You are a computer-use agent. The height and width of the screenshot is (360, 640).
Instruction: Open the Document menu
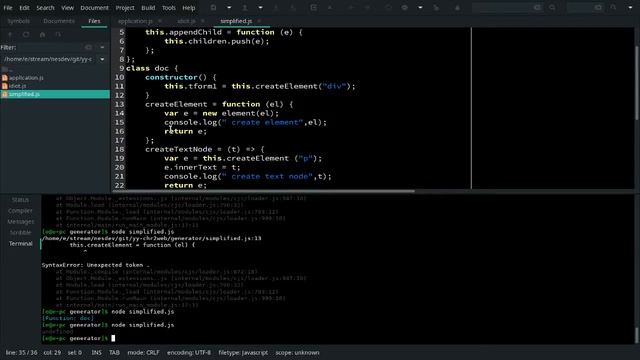[x=95, y=8]
